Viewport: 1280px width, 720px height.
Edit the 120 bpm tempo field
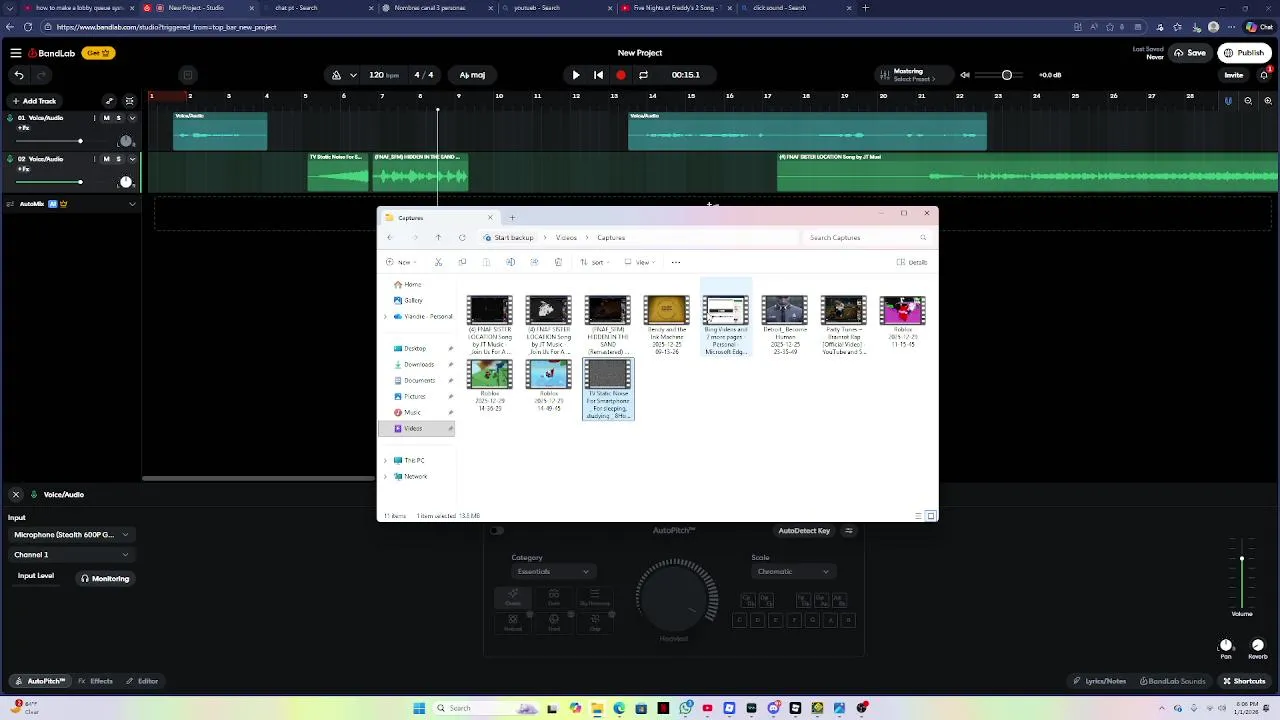pos(383,75)
